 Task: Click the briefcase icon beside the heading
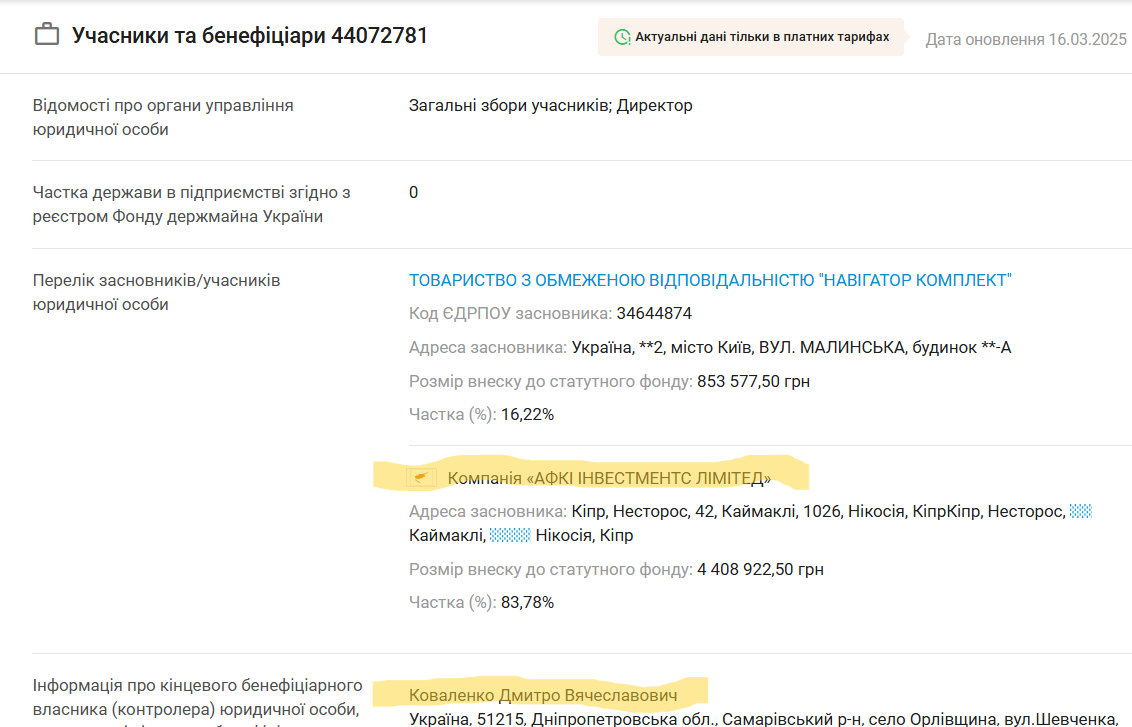pos(47,36)
